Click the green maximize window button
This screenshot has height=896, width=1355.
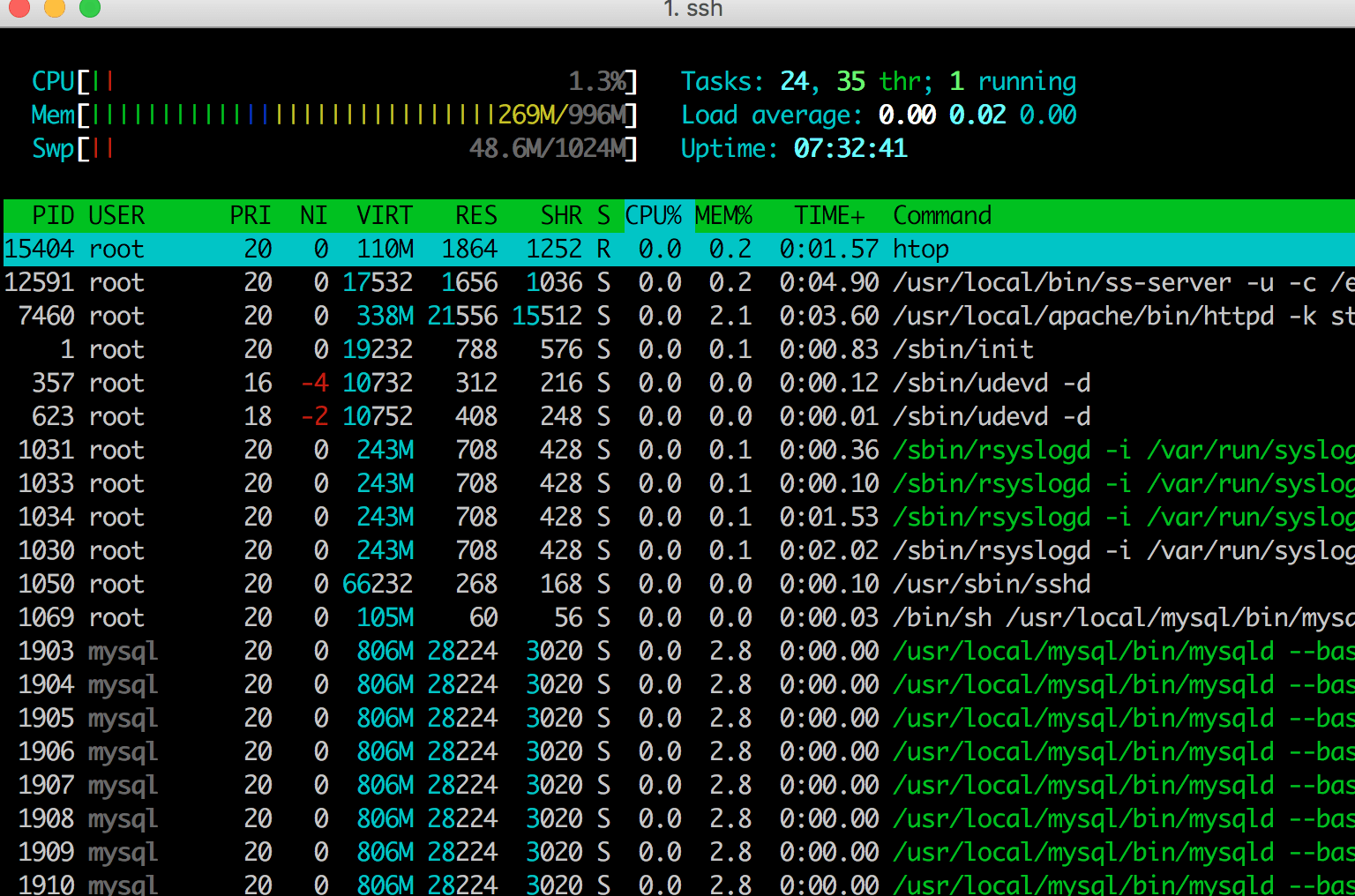(x=89, y=7)
